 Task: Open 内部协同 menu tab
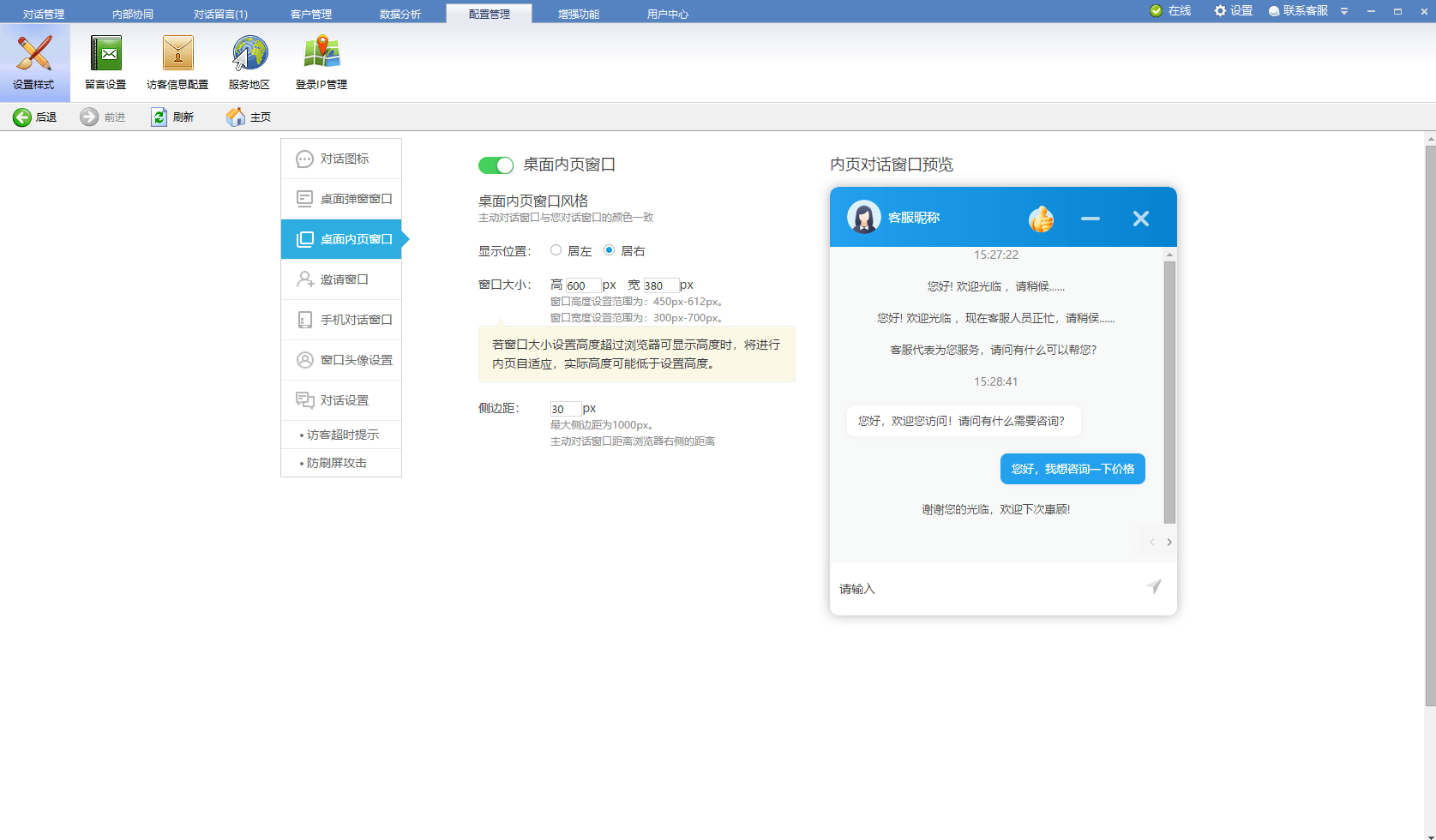point(133,14)
